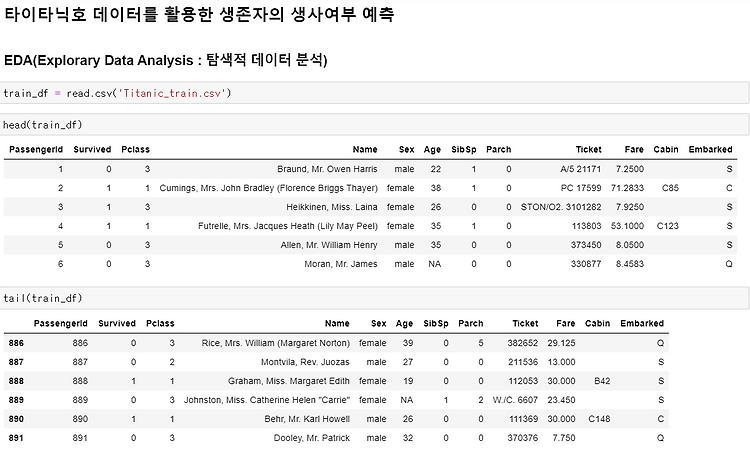750x453 pixels.
Task: Click the Name header in head table
Action: (365, 149)
